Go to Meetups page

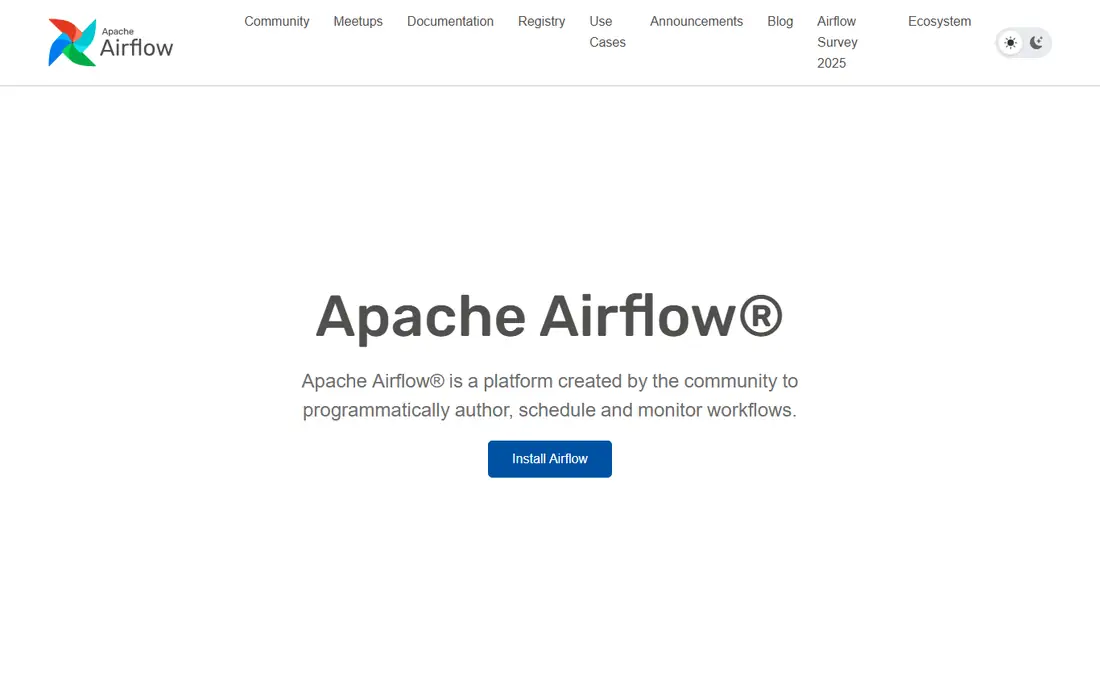pos(358,22)
